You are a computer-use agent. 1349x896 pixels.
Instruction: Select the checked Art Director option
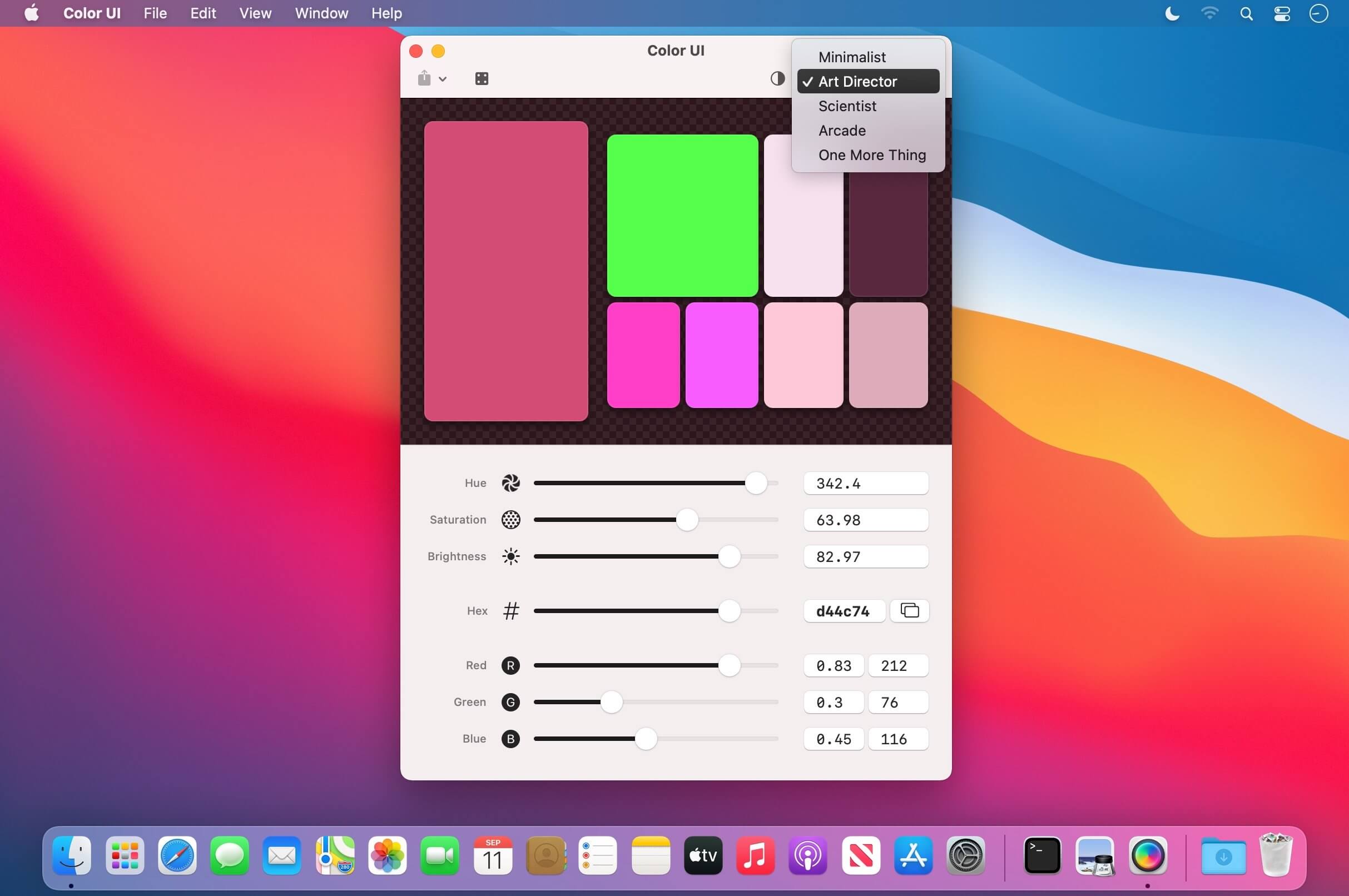857,82
